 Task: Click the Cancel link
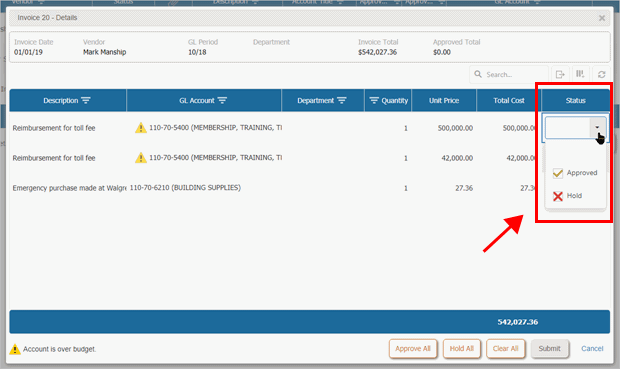(x=592, y=349)
